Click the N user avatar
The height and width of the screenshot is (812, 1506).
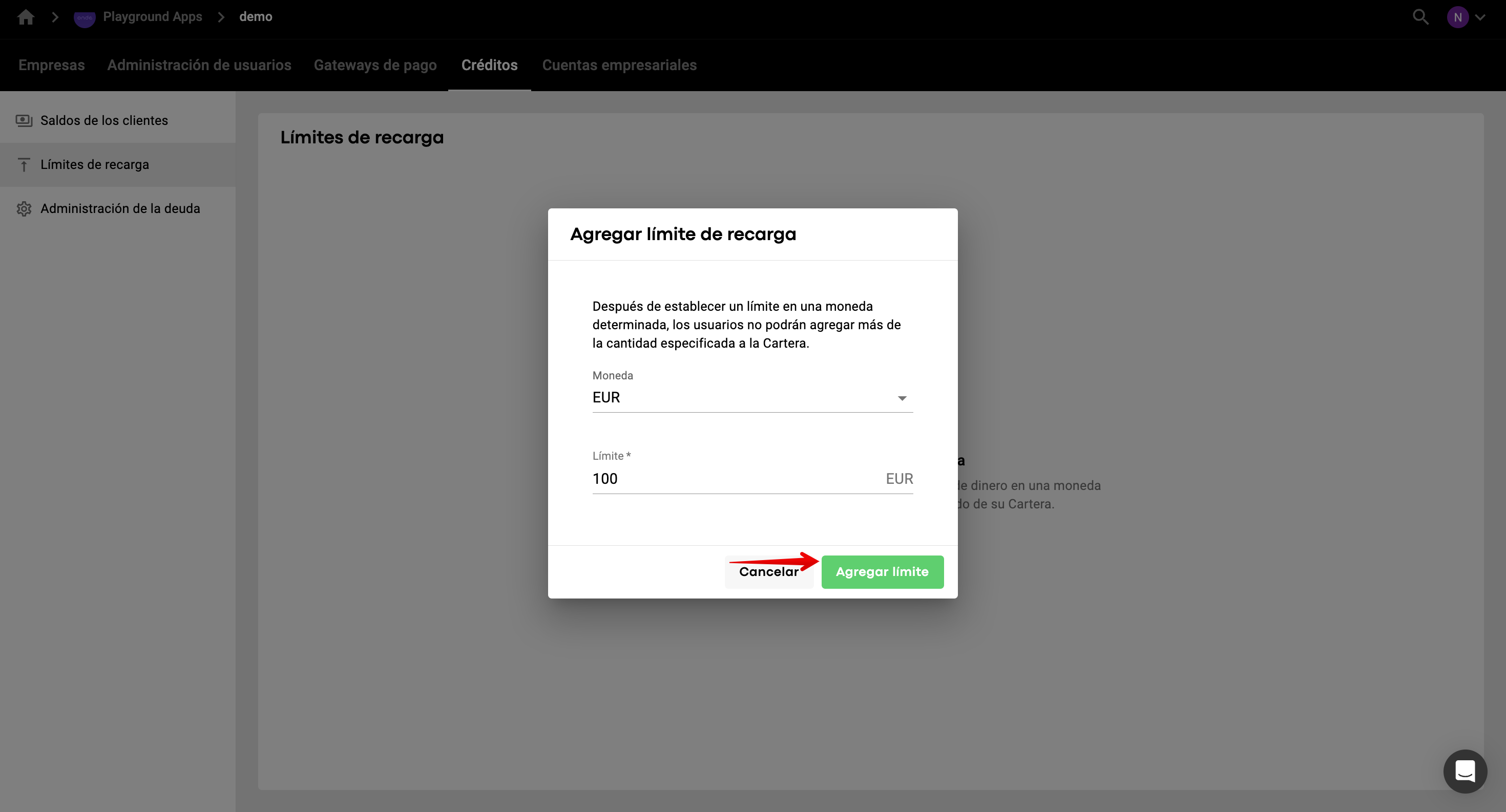coord(1457,17)
